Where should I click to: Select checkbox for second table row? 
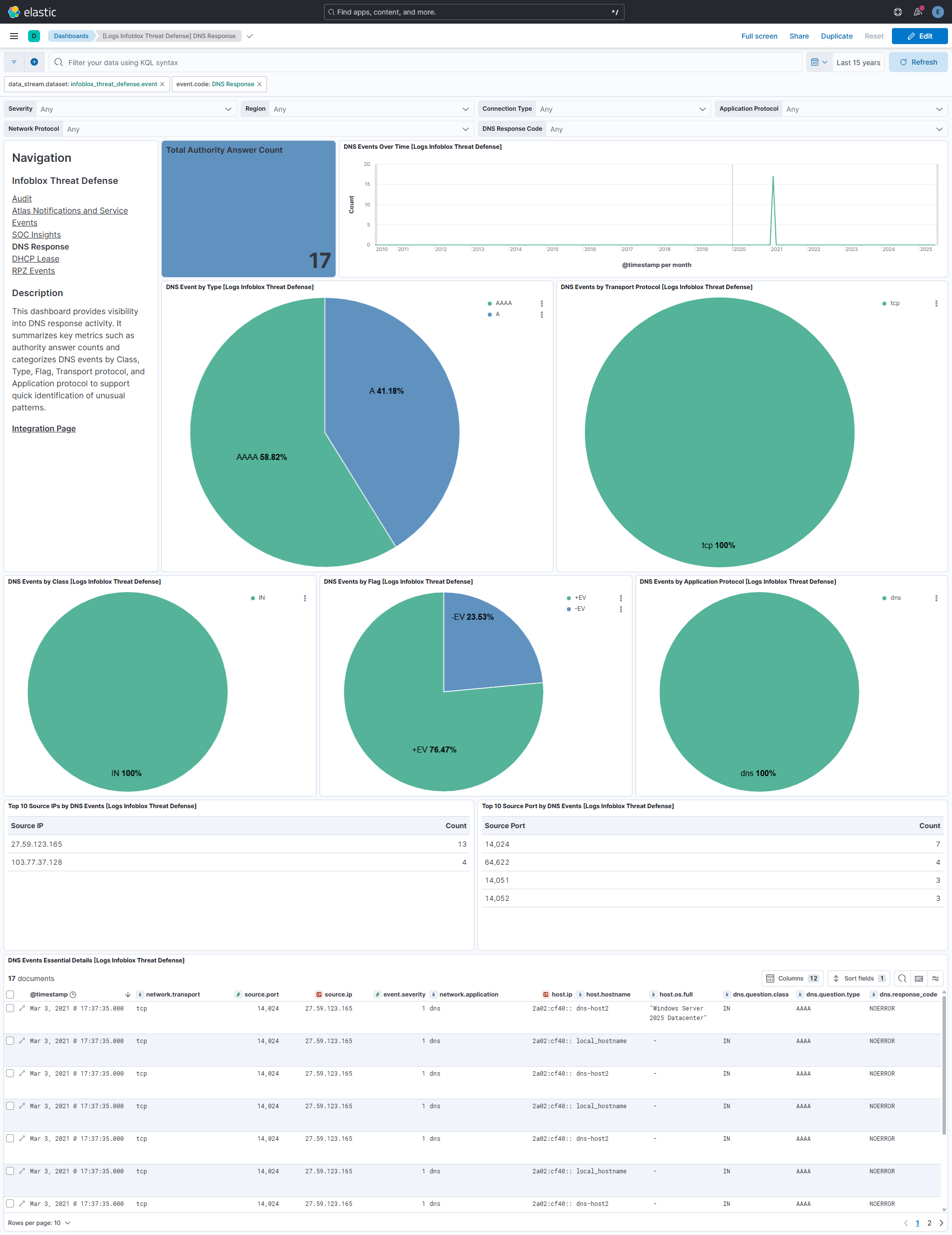coord(10,1041)
